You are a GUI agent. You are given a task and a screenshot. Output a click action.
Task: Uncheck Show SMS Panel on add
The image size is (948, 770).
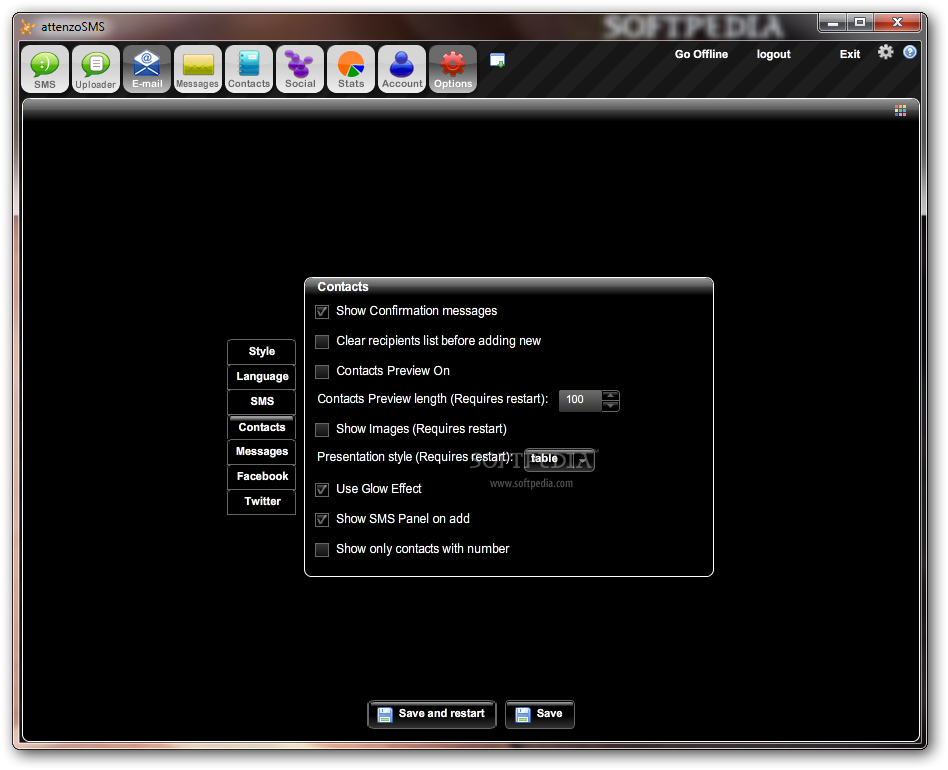tap(322, 520)
